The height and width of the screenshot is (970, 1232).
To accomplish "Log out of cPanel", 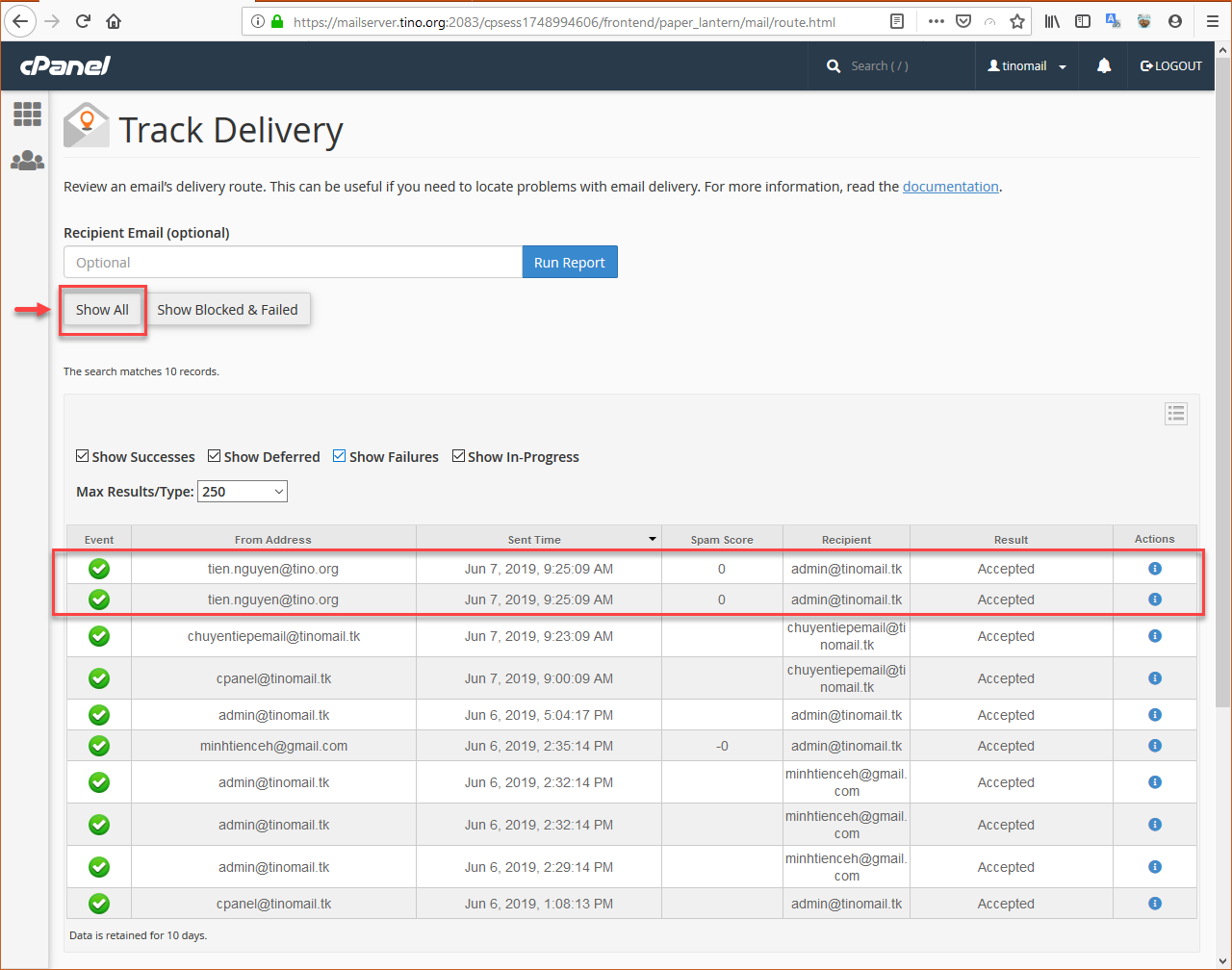I will coord(1171,66).
